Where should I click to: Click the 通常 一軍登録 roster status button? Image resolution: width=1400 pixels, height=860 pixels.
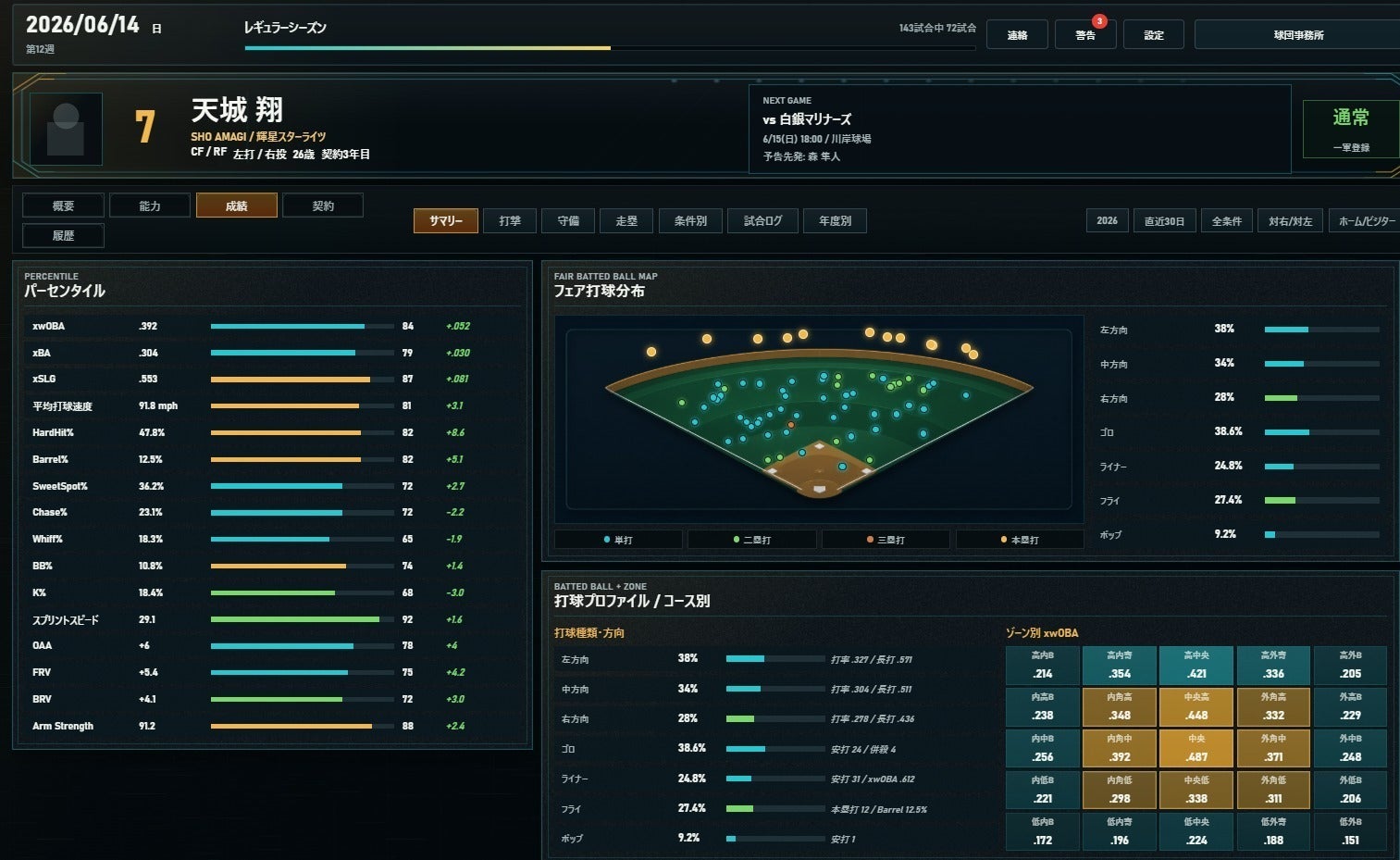tap(1350, 129)
